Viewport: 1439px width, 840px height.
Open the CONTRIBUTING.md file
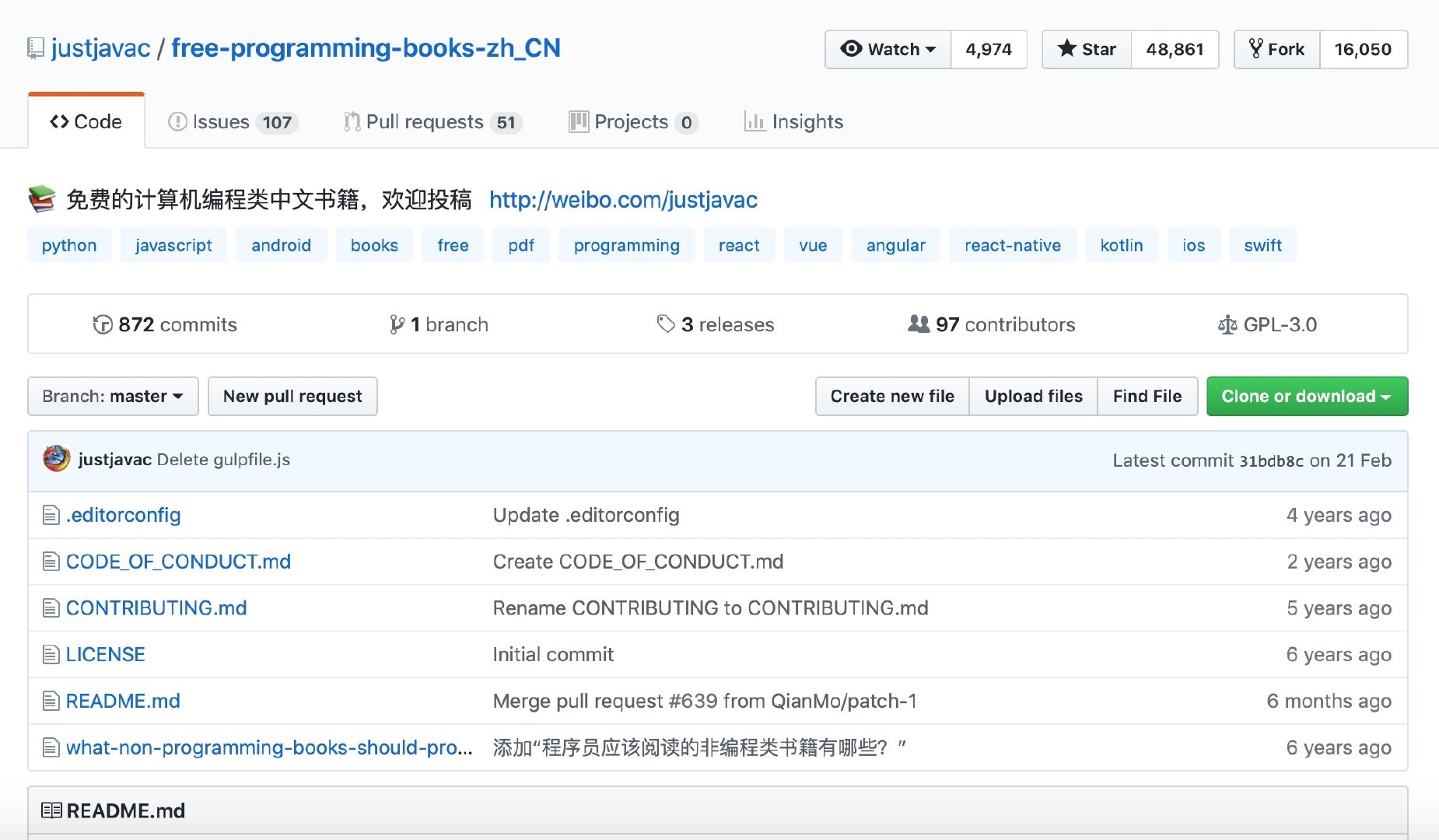click(x=156, y=608)
